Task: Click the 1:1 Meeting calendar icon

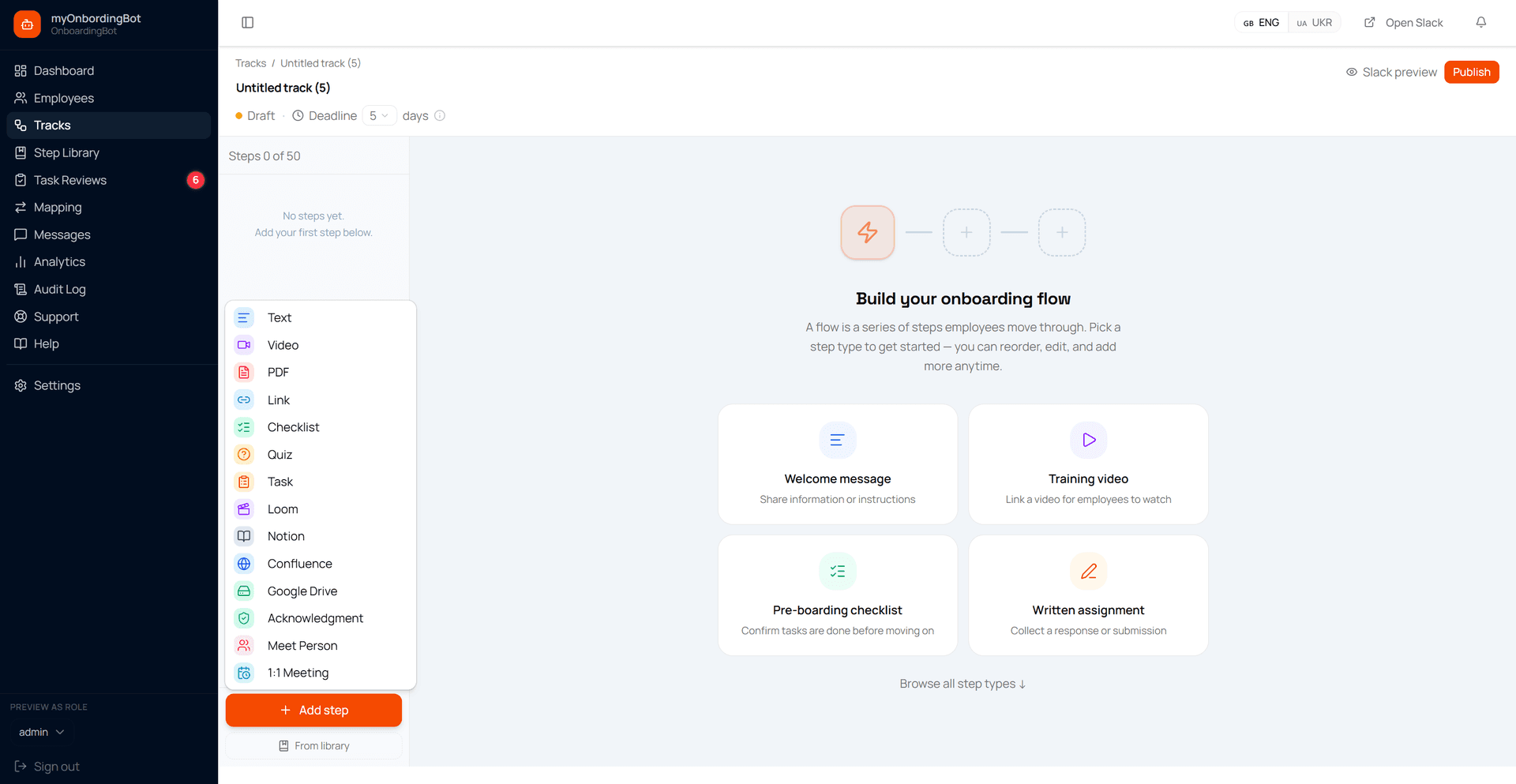Action: pyautogui.click(x=244, y=673)
